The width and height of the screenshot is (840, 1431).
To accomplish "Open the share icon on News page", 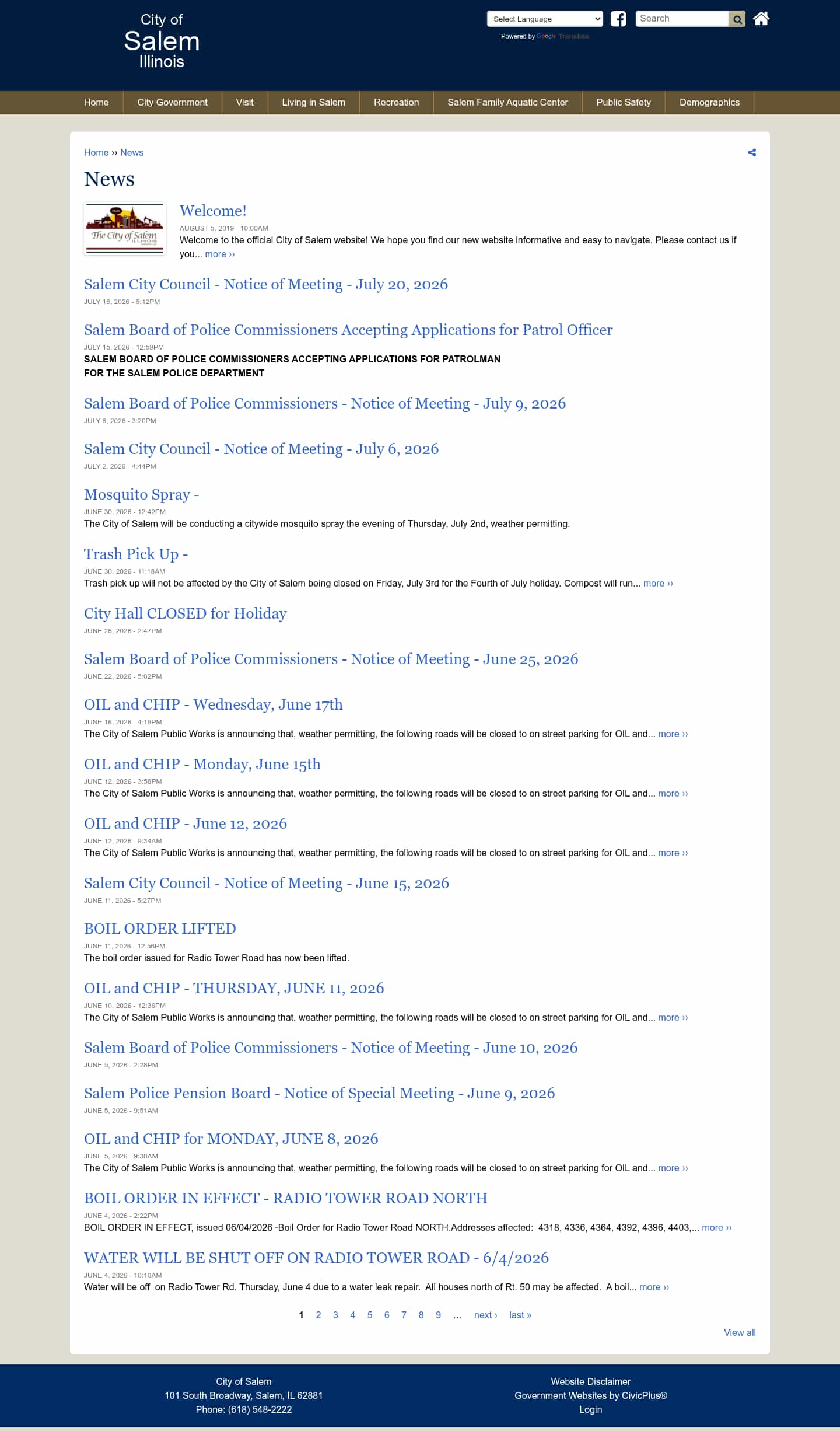I will (752, 152).
